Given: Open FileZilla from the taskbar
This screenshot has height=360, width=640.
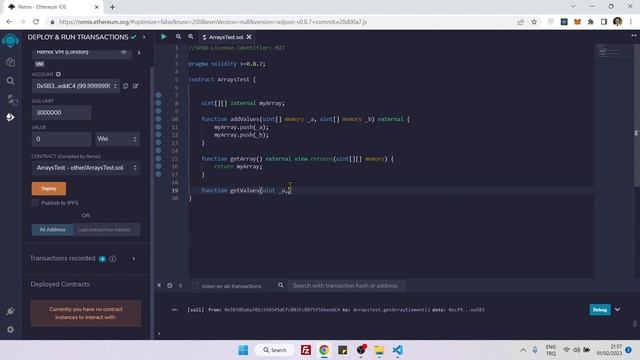Looking at the screenshot, I should [306, 350].
